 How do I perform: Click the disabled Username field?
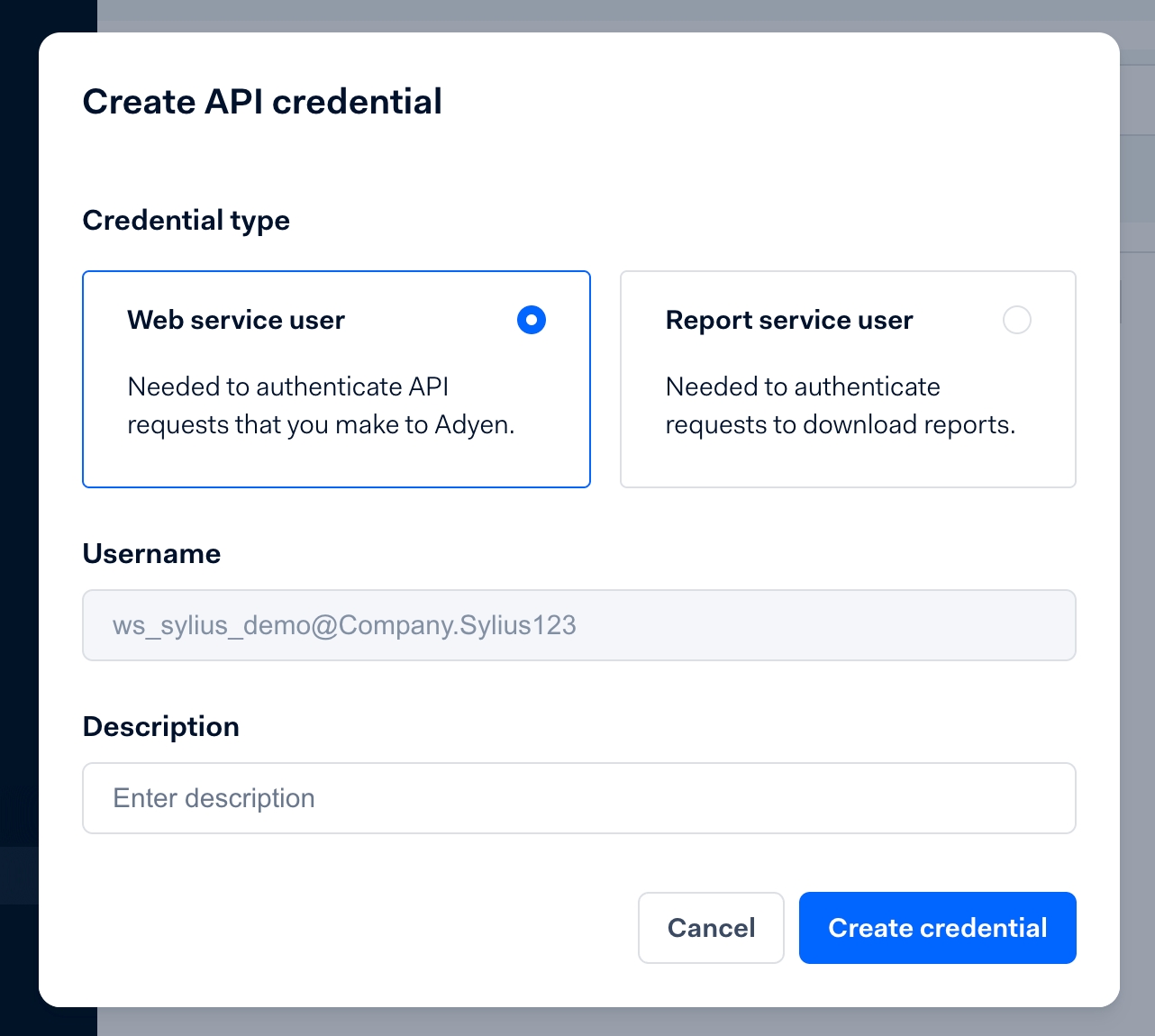click(x=578, y=625)
